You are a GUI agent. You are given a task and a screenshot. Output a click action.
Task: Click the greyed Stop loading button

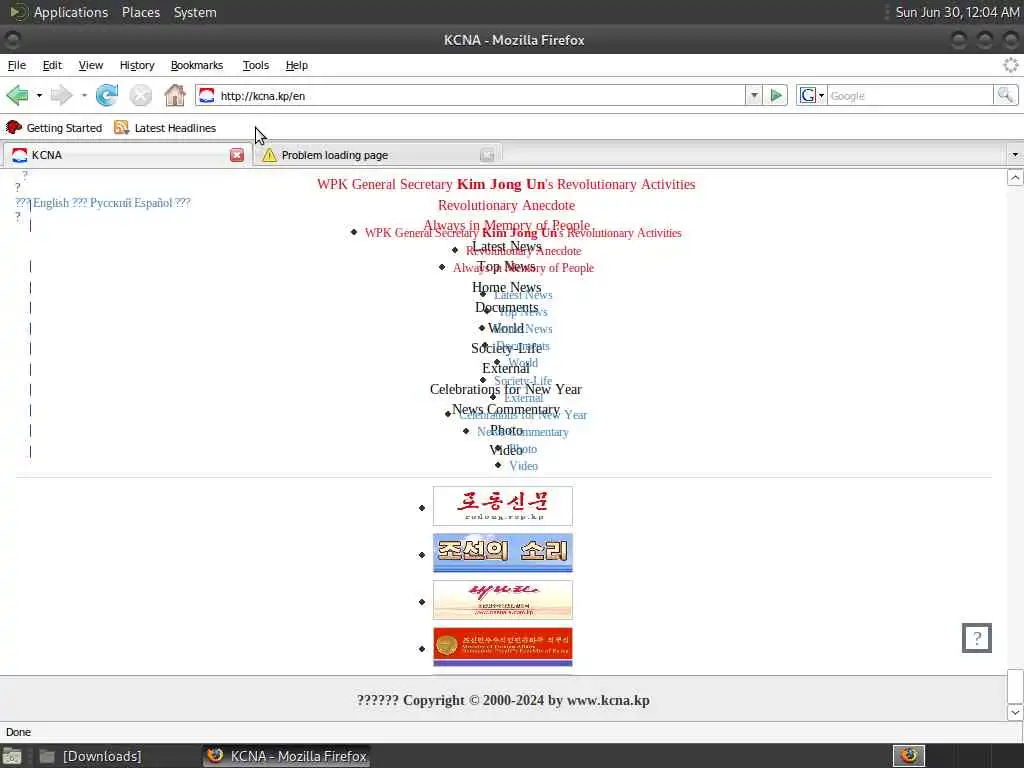[140, 95]
